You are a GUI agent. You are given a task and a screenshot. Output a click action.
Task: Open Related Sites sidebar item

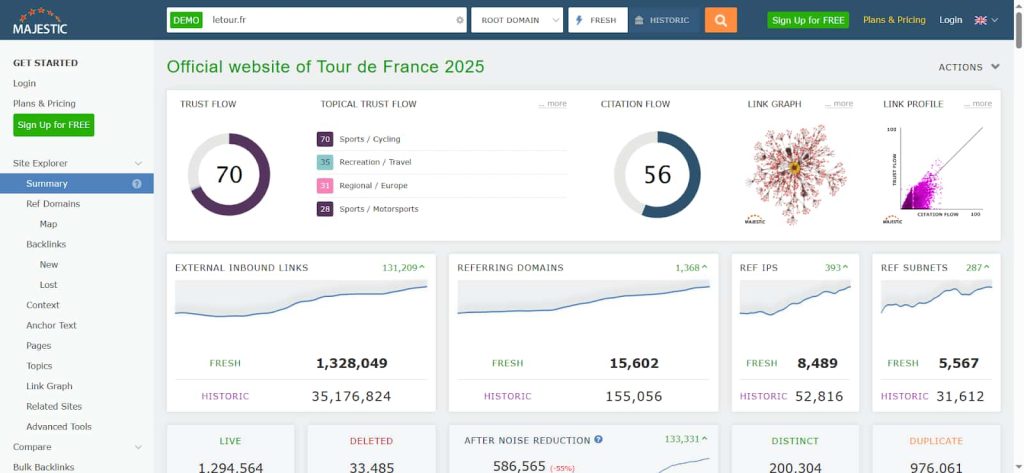pos(54,406)
